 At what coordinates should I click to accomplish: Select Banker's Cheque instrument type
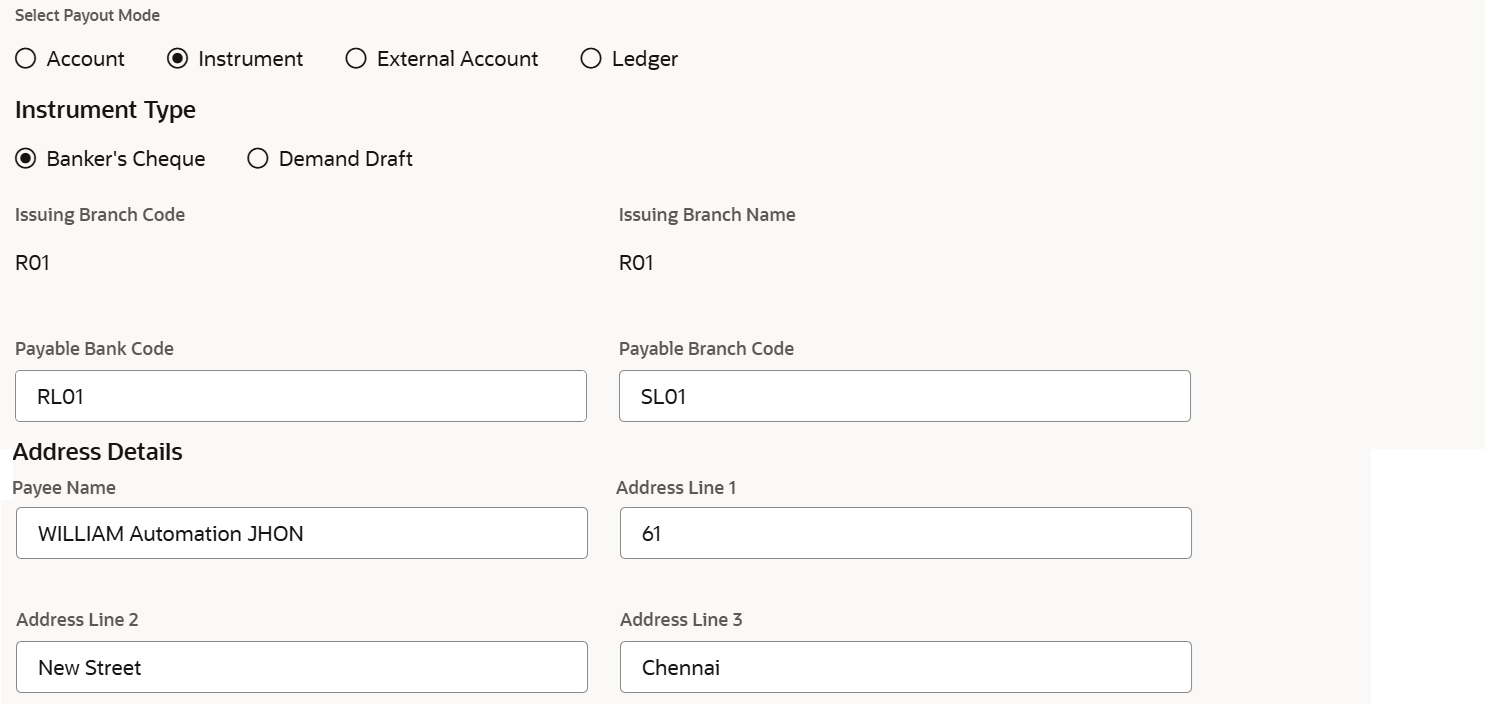pyautogui.click(x=26, y=159)
